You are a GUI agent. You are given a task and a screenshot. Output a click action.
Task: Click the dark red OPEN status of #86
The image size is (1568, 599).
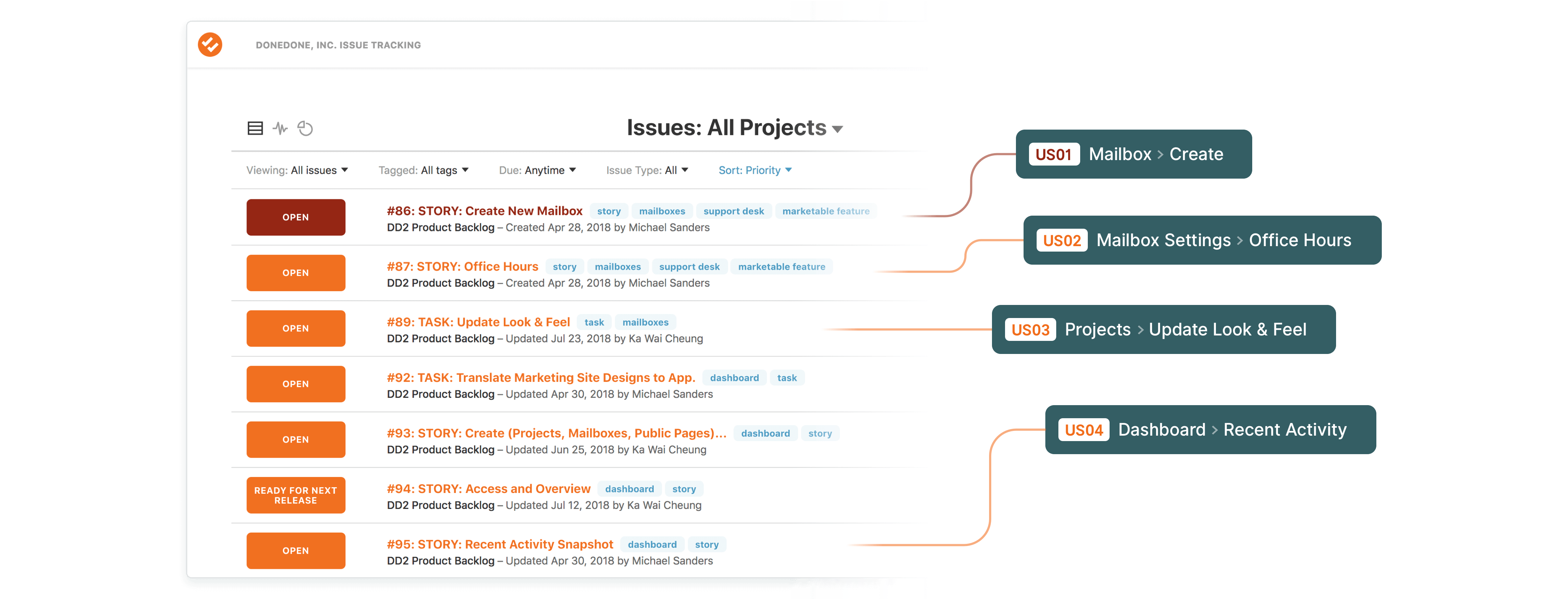click(296, 217)
